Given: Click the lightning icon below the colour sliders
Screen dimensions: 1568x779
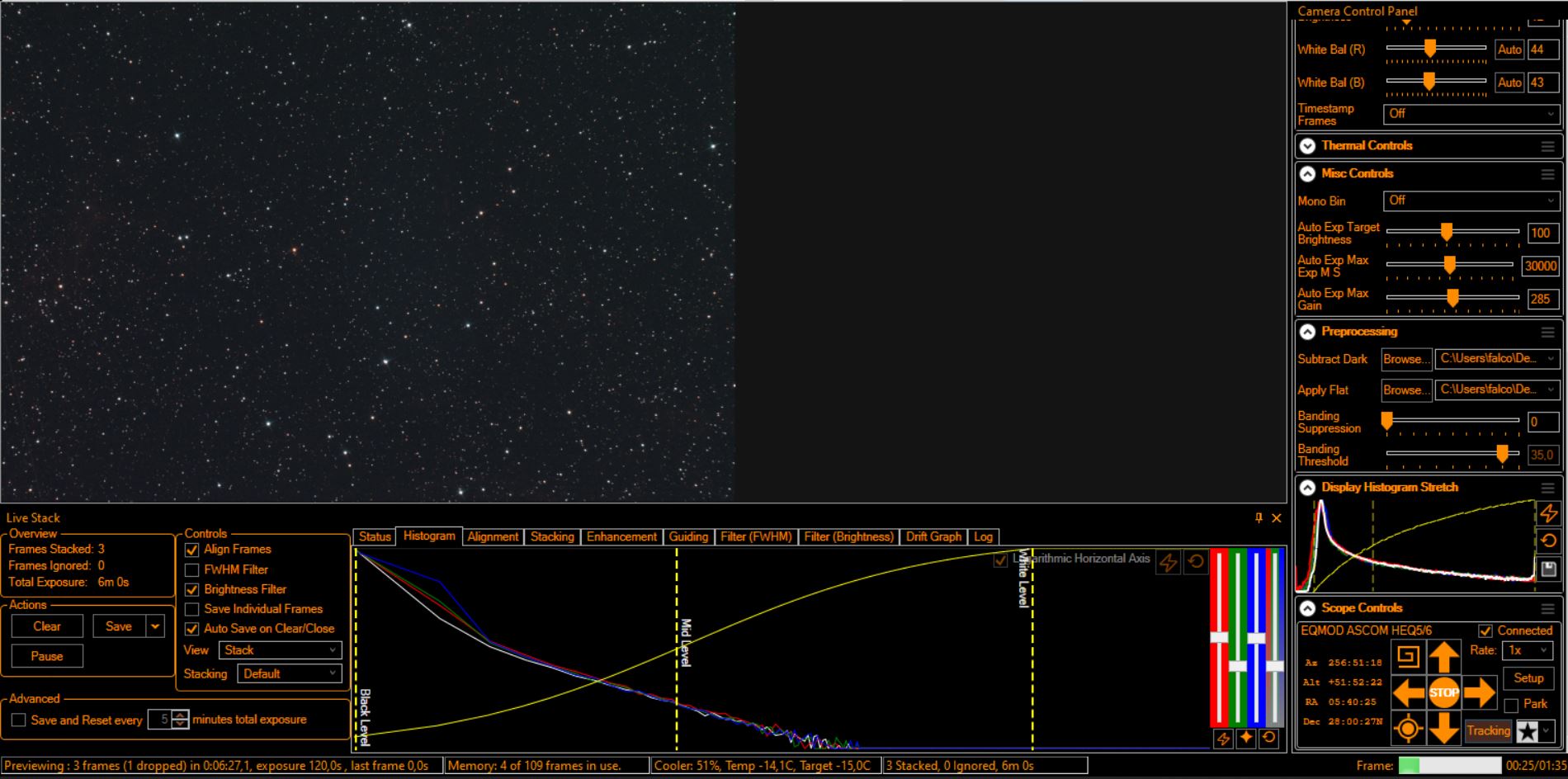Looking at the screenshot, I should click(x=1223, y=739).
